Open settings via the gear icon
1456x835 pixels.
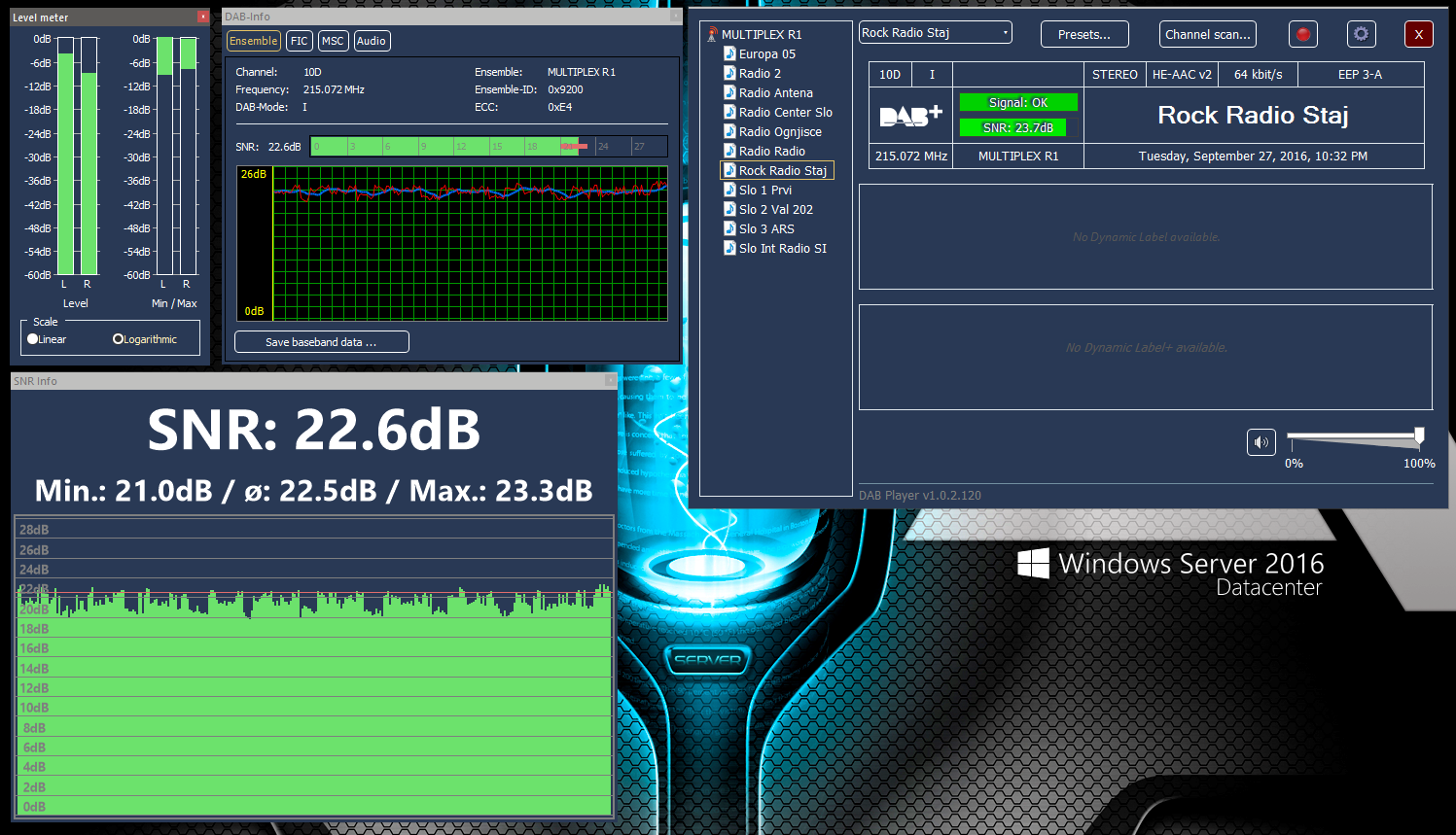coord(1361,34)
